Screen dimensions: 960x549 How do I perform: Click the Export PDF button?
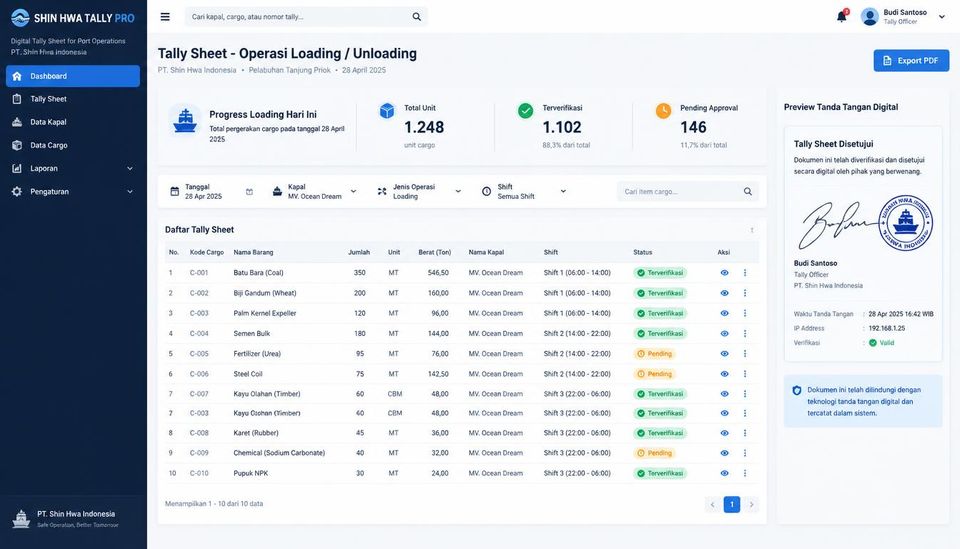[x=911, y=61]
